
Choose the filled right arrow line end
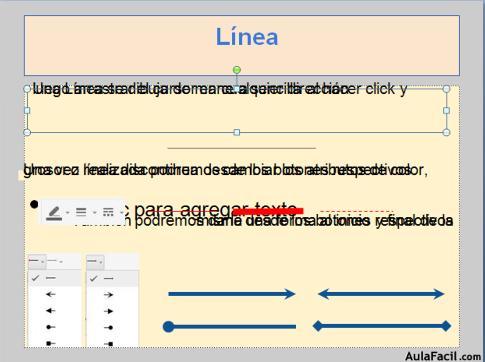coord(109,311)
